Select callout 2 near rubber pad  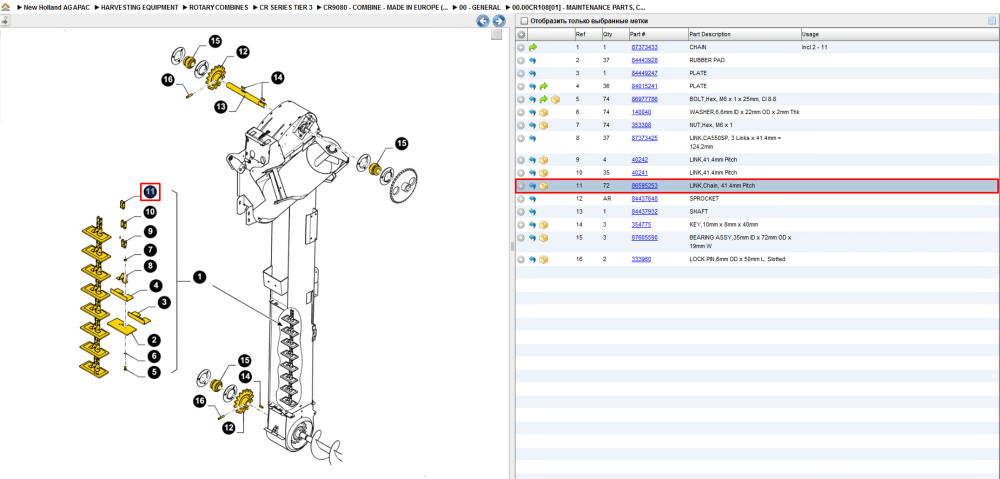click(x=154, y=340)
